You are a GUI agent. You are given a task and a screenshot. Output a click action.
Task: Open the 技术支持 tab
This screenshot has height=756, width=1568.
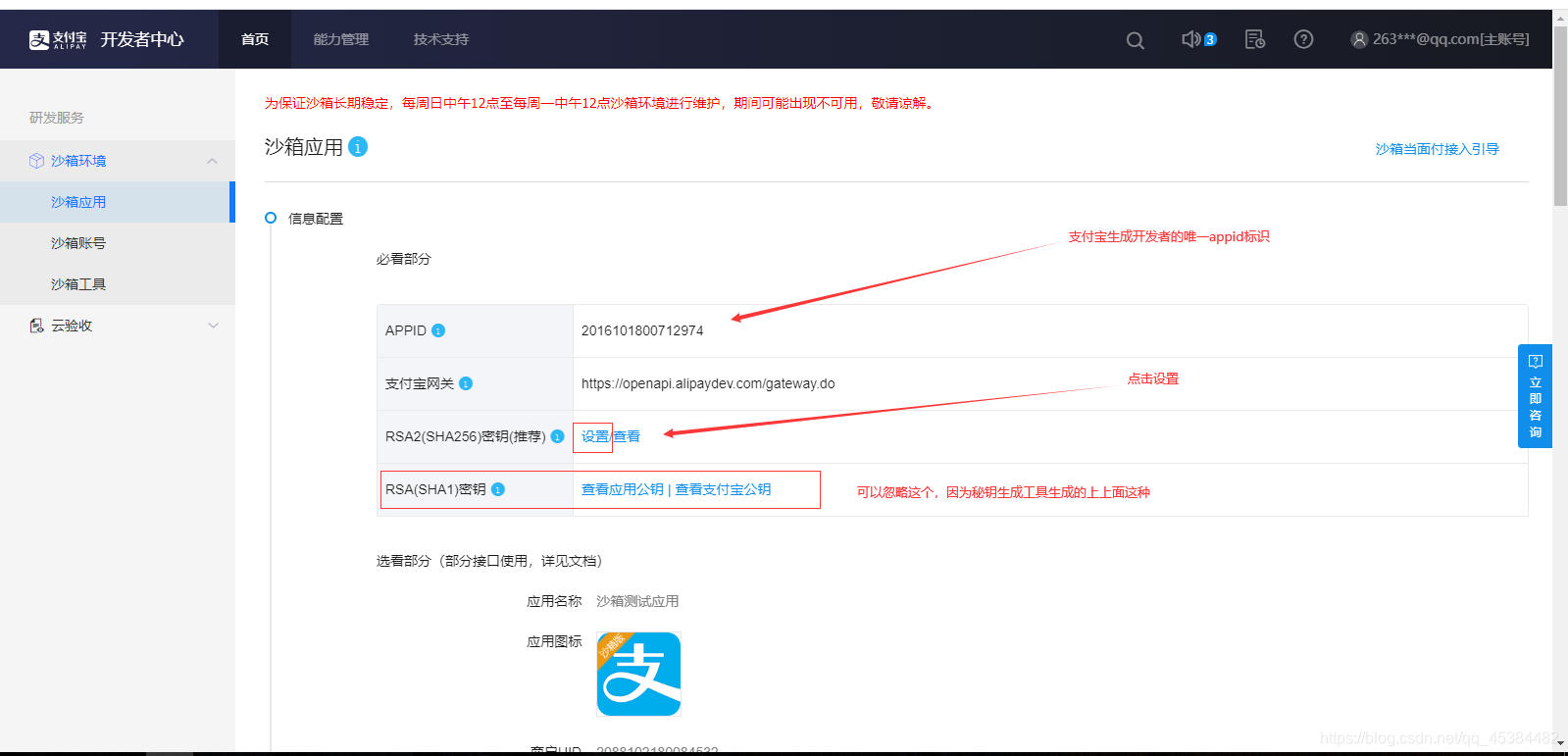(x=441, y=39)
